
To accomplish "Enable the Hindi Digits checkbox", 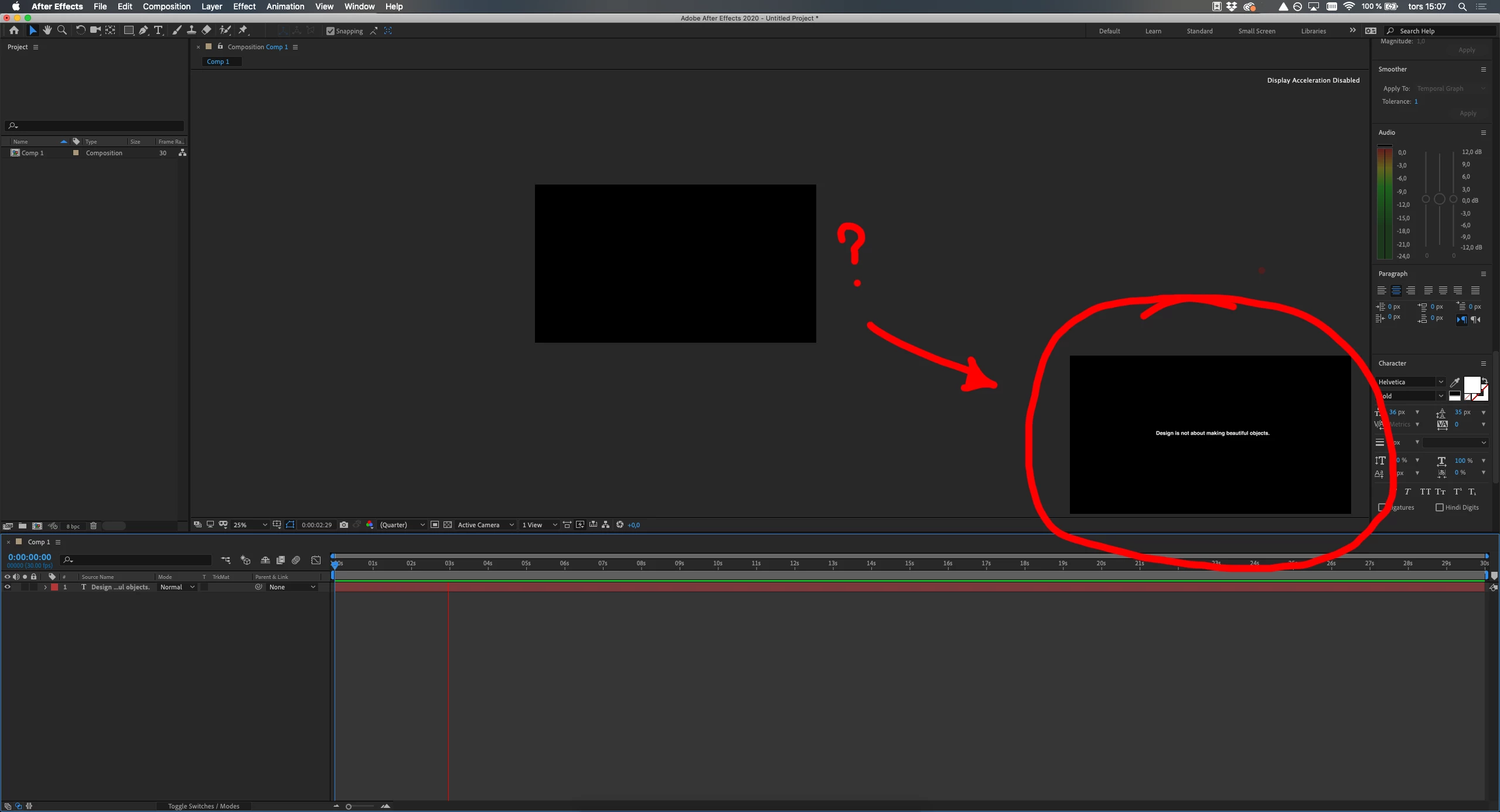I will (x=1439, y=507).
